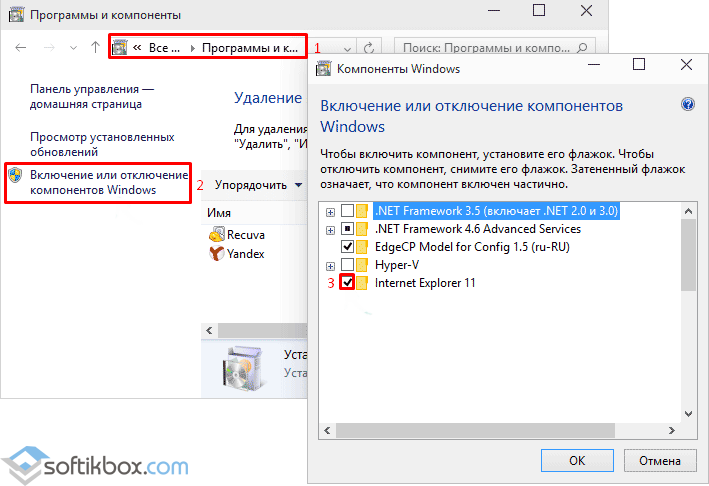
Task: Click the blue help question mark icon
Action: pos(687,104)
